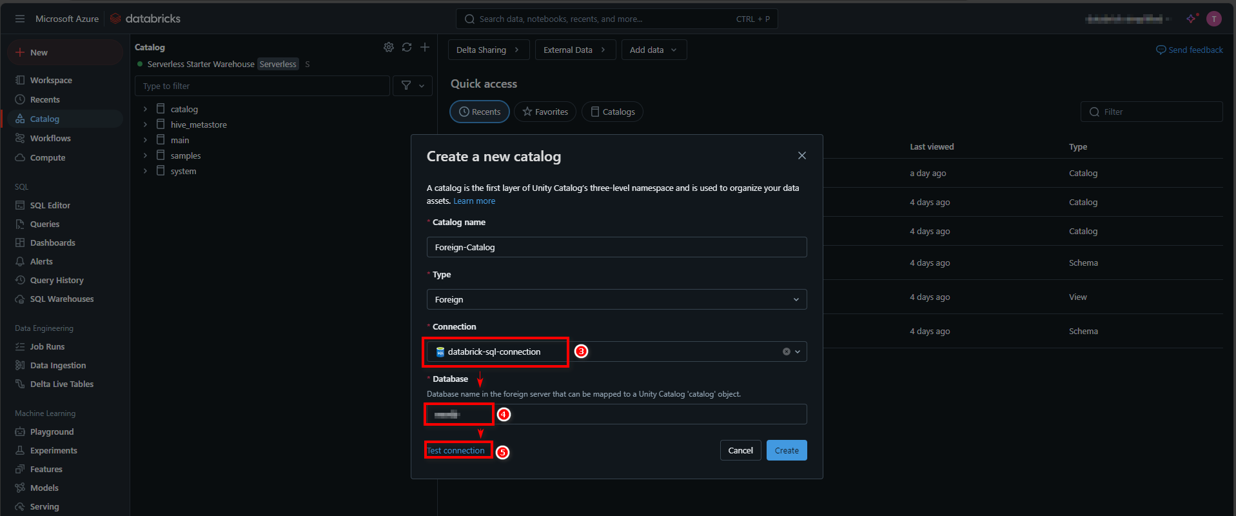Click the user avatar icon
Screen dimensions: 1236x516
(x=1214, y=19)
